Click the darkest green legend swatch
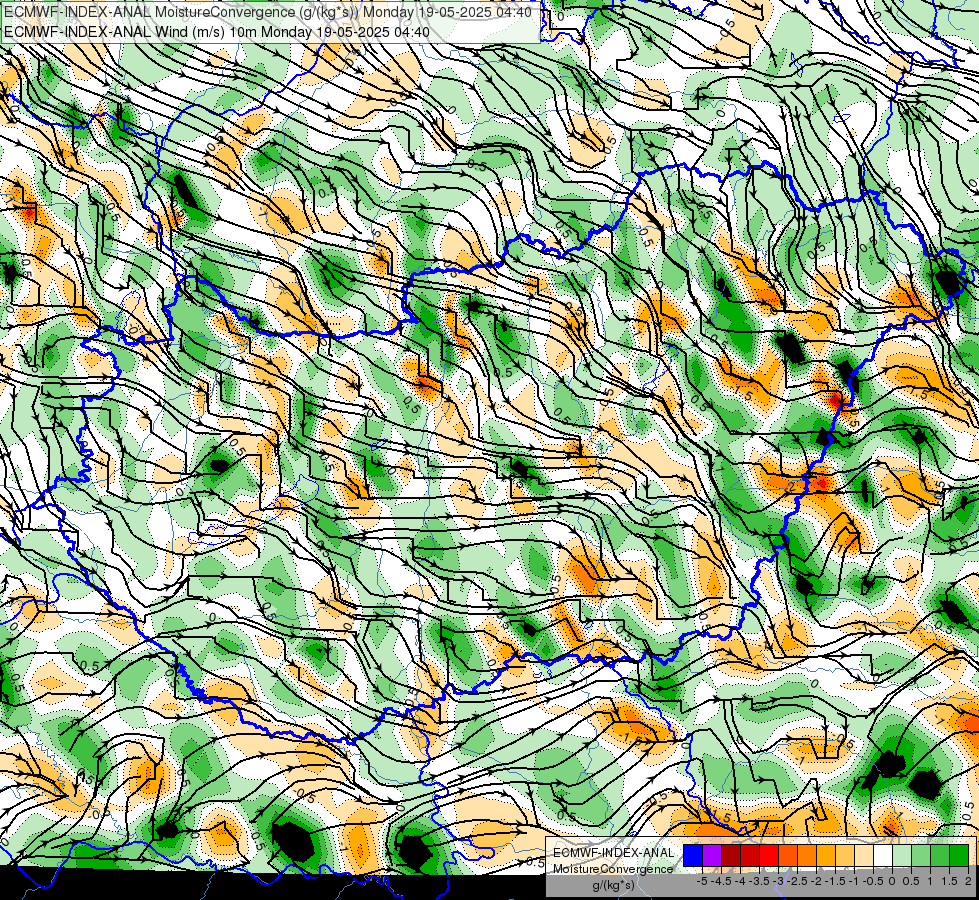Image resolution: width=979 pixels, height=900 pixels. click(959, 856)
